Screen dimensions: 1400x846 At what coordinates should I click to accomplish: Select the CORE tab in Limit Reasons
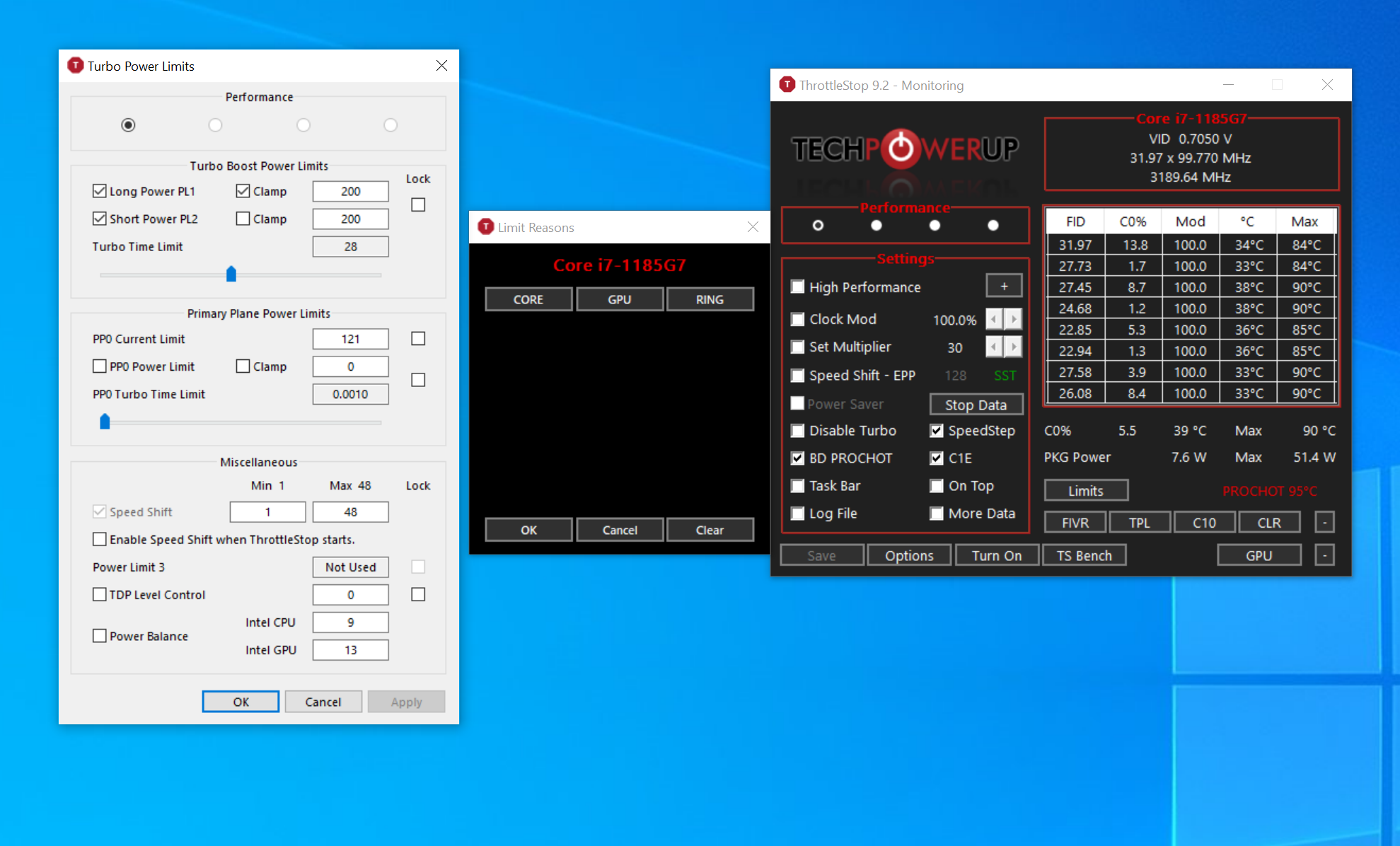tap(528, 299)
